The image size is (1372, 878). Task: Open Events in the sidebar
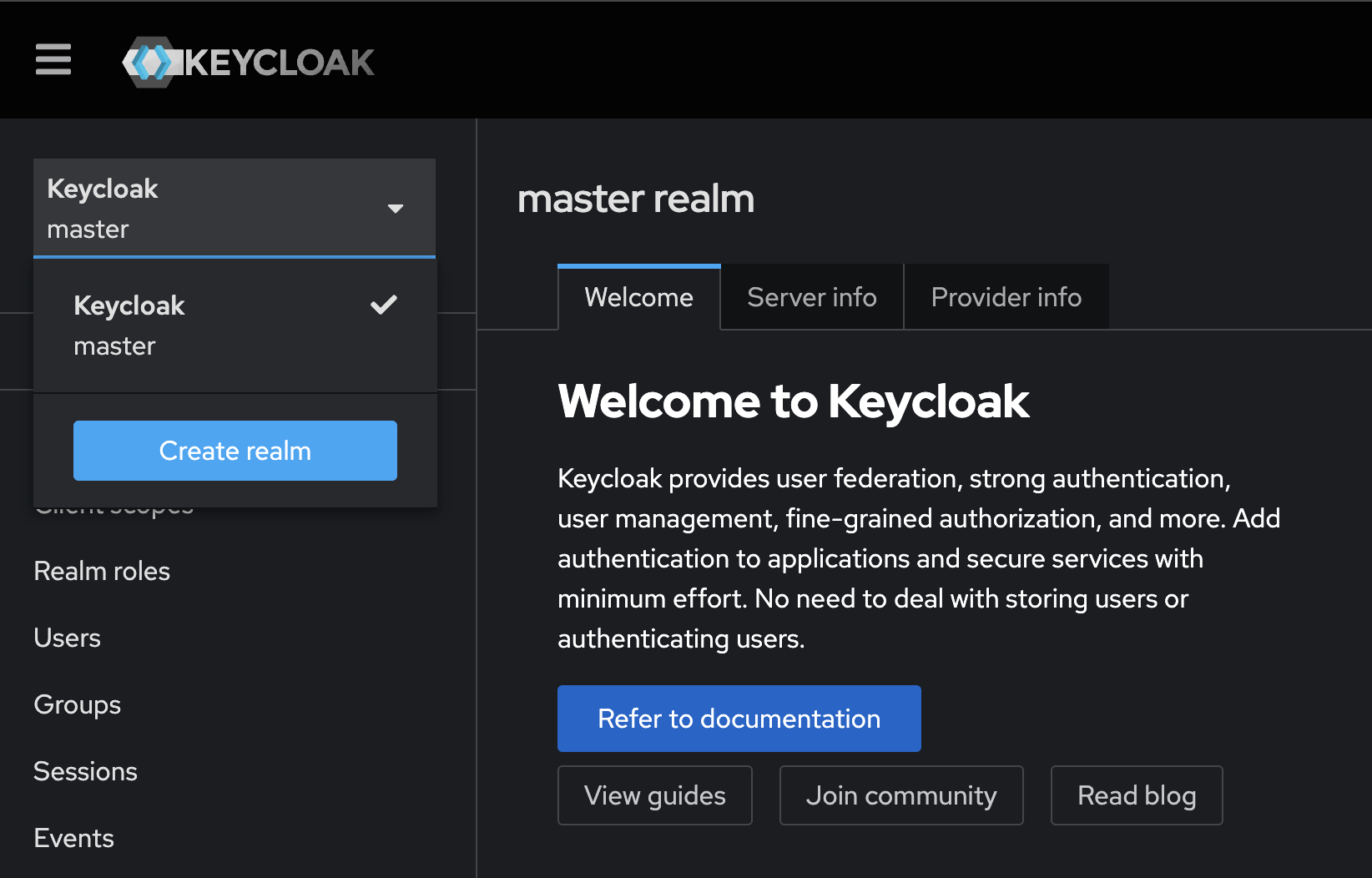coord(73,838)
